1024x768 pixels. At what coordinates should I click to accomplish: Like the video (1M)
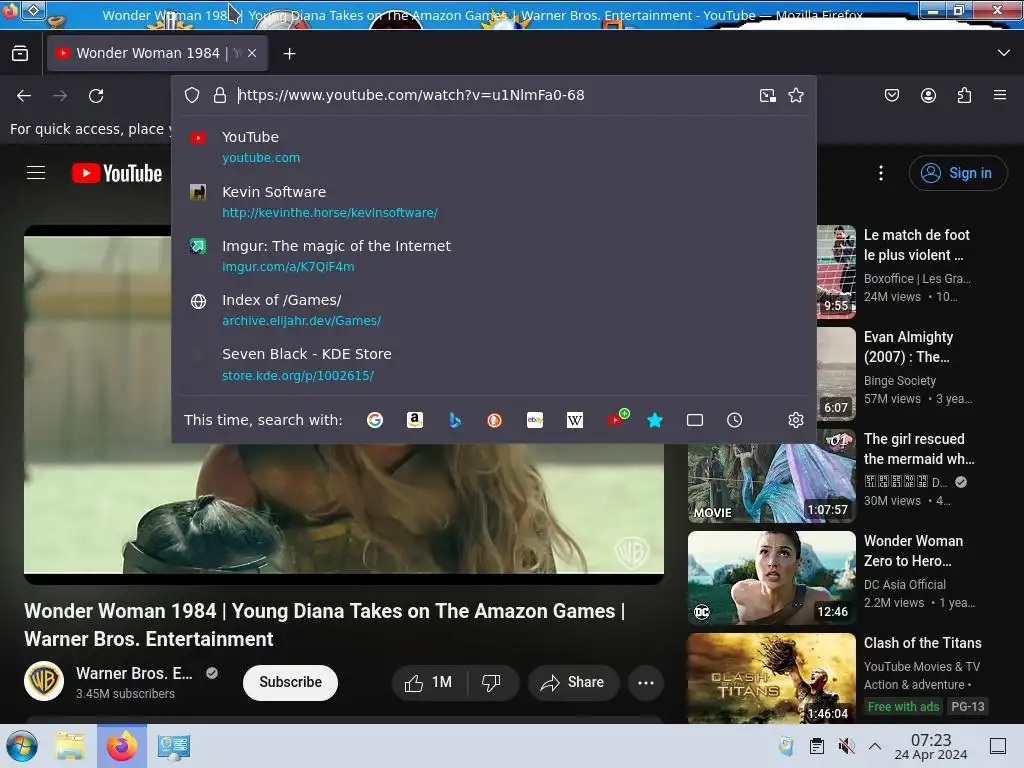[x=429, y=682]
